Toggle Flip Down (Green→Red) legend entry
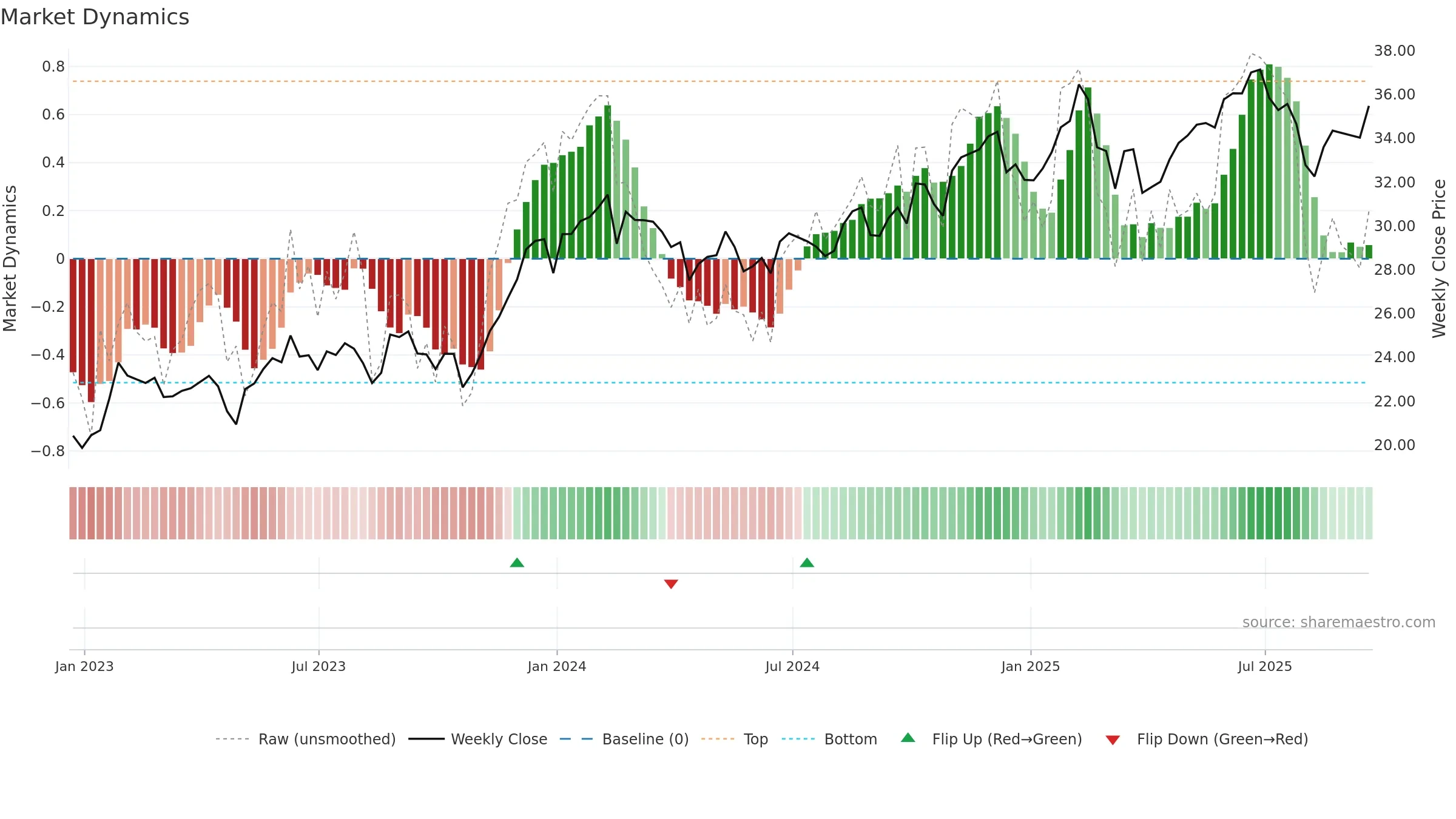Image resolution: width=1456 pixels, height=819 pixels. pos(1207,739)
